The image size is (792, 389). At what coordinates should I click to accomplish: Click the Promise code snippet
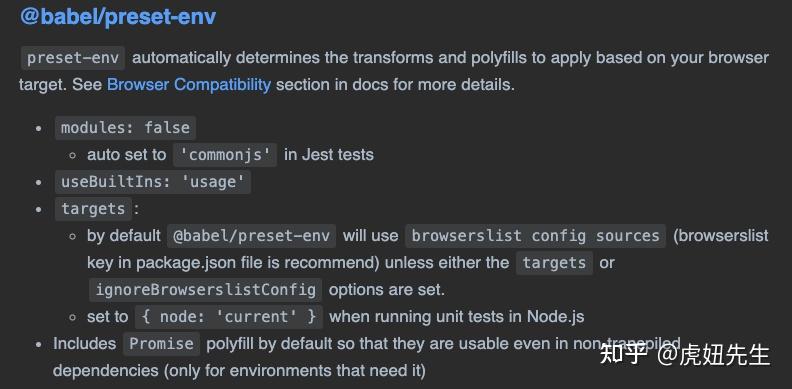pos(162,344)
